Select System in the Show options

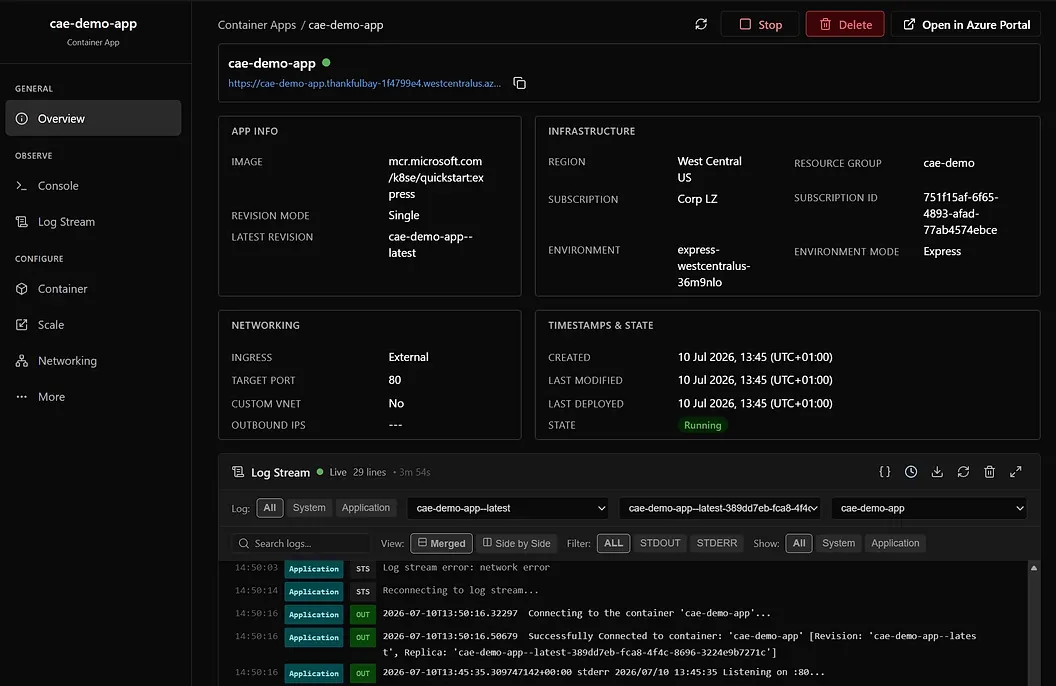[838, 543]
